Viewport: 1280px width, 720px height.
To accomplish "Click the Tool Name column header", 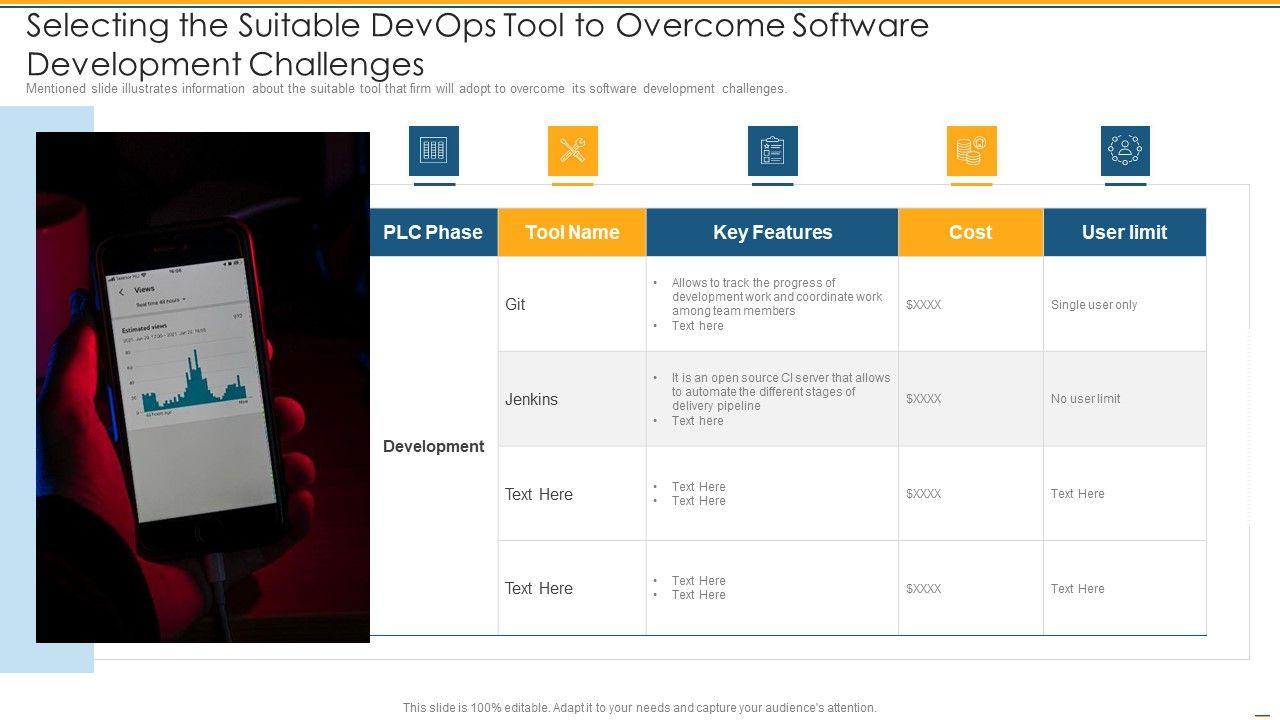I will (572, 232).
